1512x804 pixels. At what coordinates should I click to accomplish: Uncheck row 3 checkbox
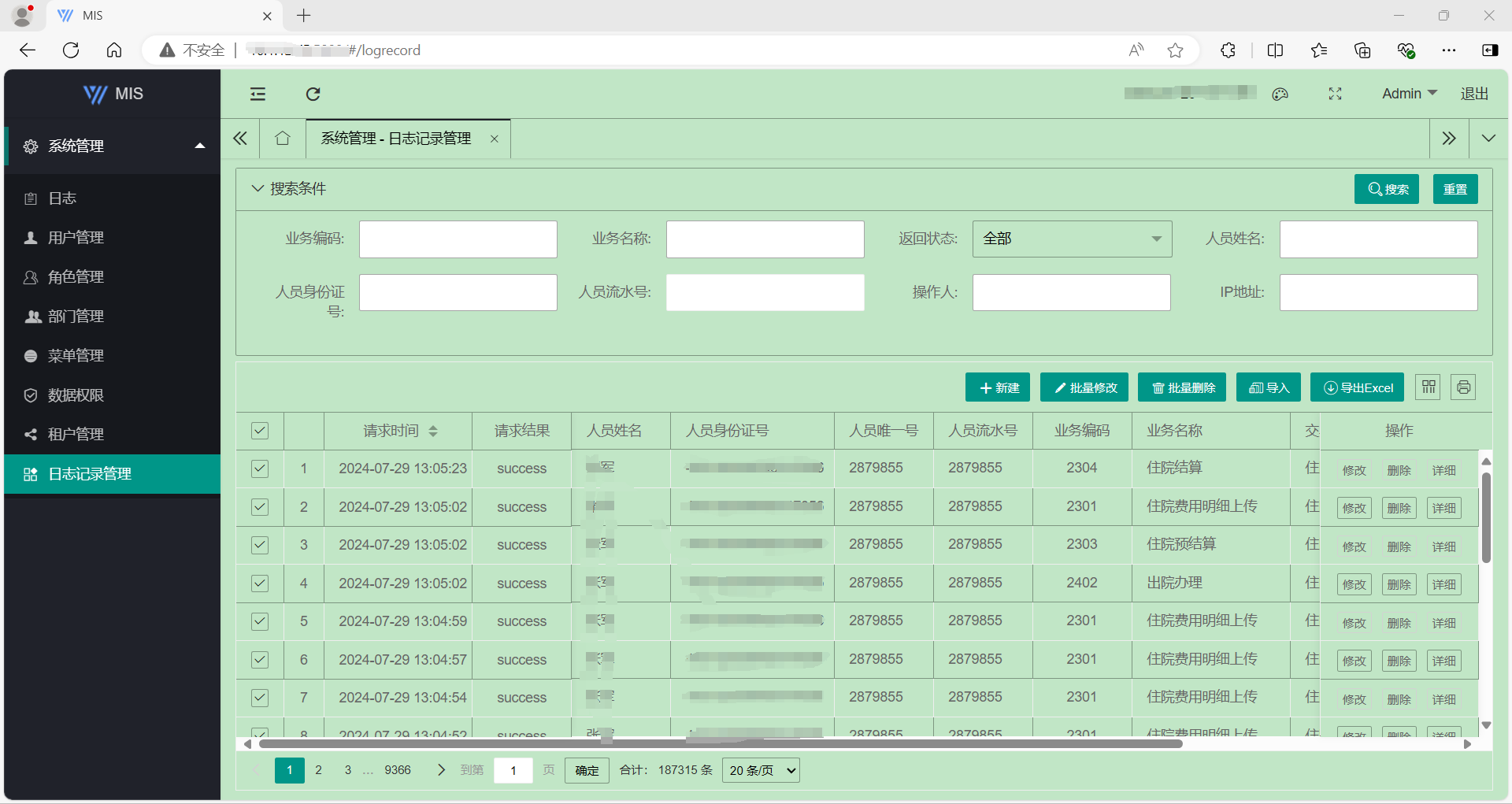260,545
